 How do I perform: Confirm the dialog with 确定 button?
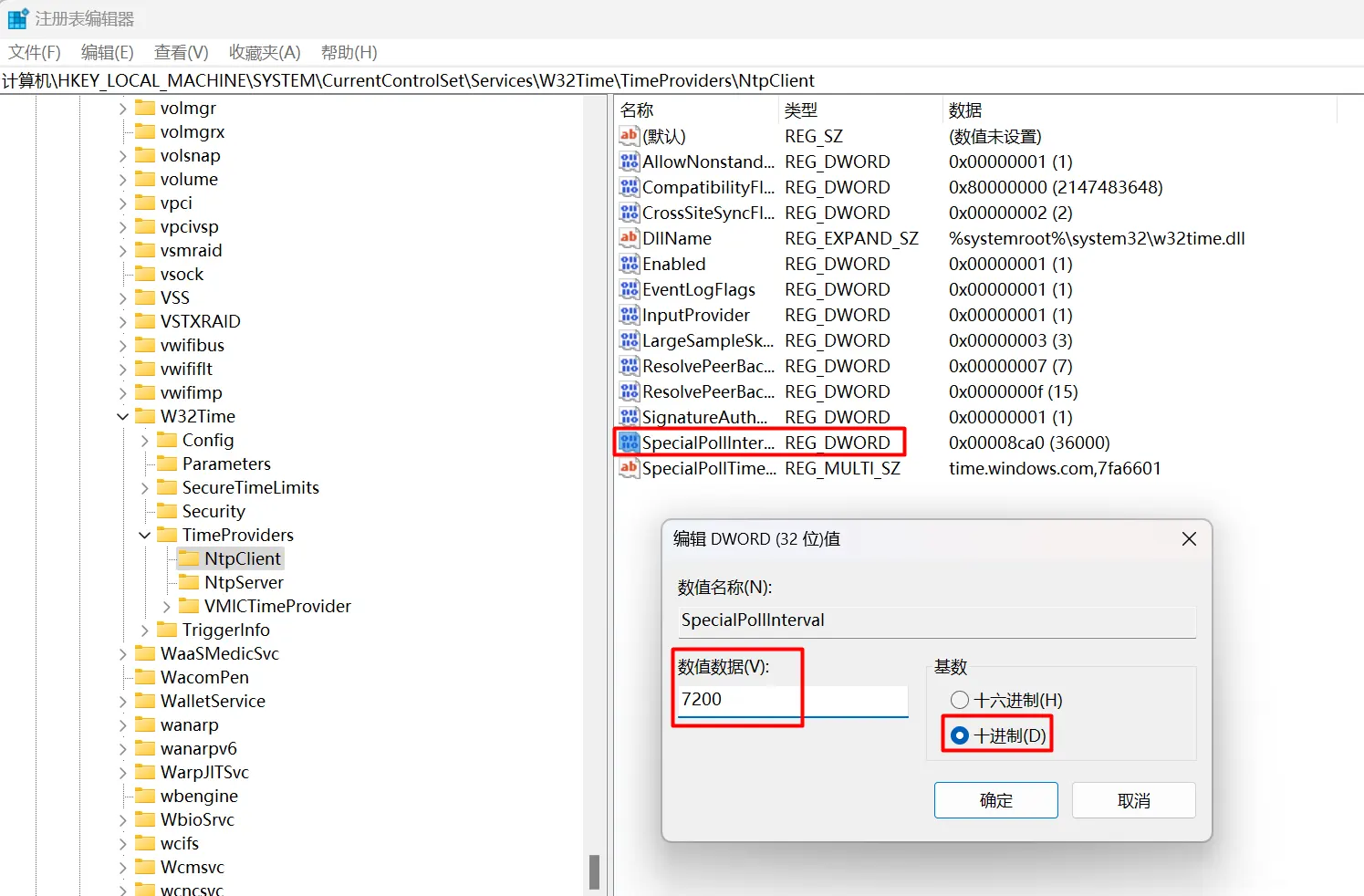point(995,800)
